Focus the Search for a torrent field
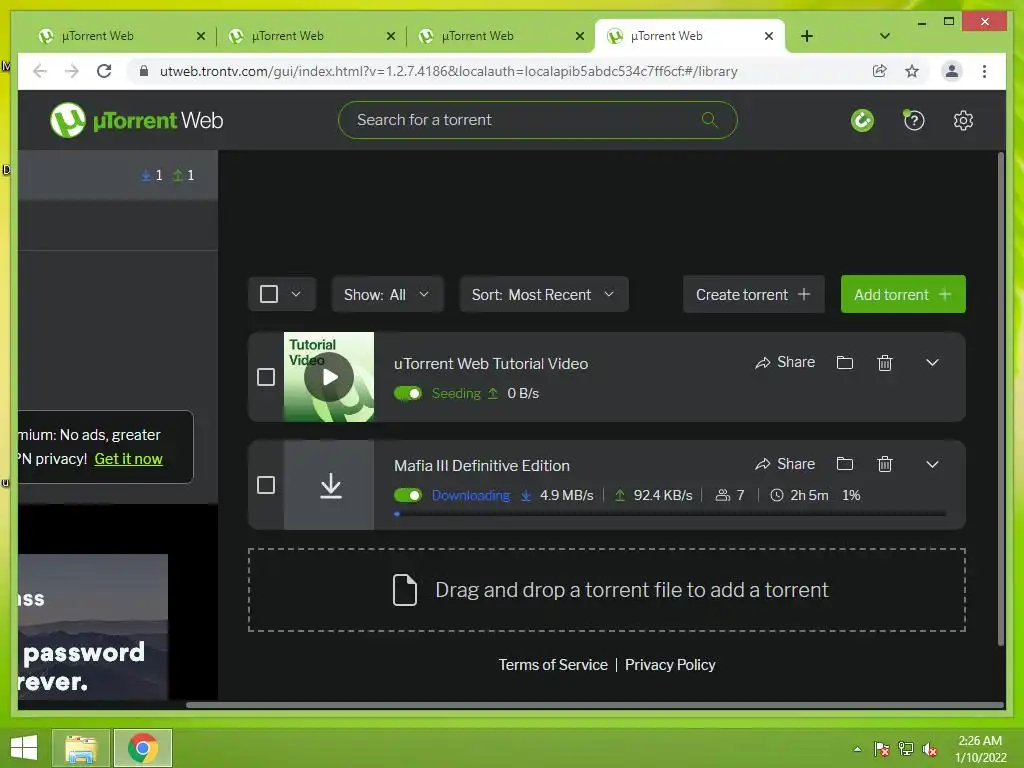Image resolution: width=1024 pixels, height=768 pixels. [537, 120]
